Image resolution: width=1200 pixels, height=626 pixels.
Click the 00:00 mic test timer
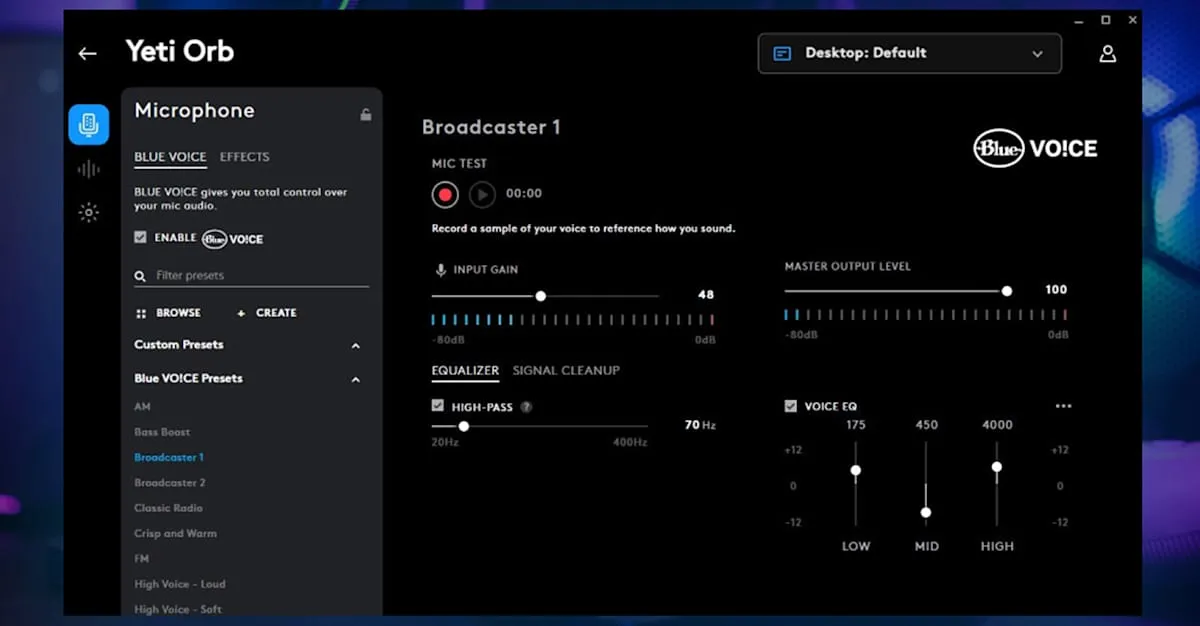[524, 194]
